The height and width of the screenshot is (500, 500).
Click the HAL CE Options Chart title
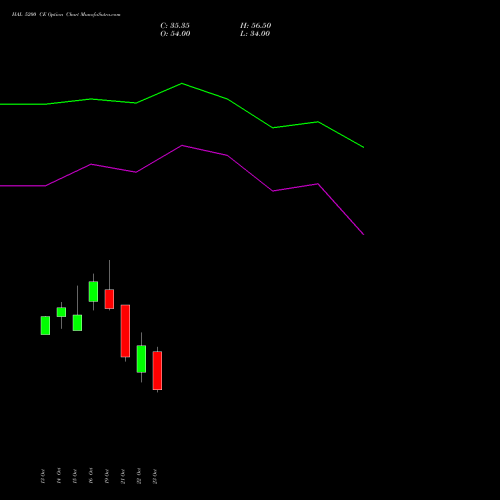[66, 15]
